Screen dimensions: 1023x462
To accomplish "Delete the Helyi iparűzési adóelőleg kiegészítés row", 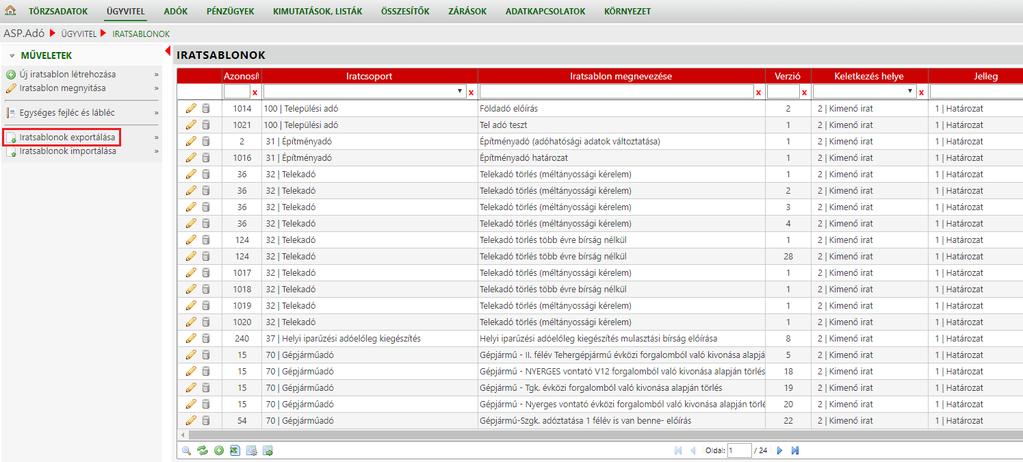I will [206, 339].
